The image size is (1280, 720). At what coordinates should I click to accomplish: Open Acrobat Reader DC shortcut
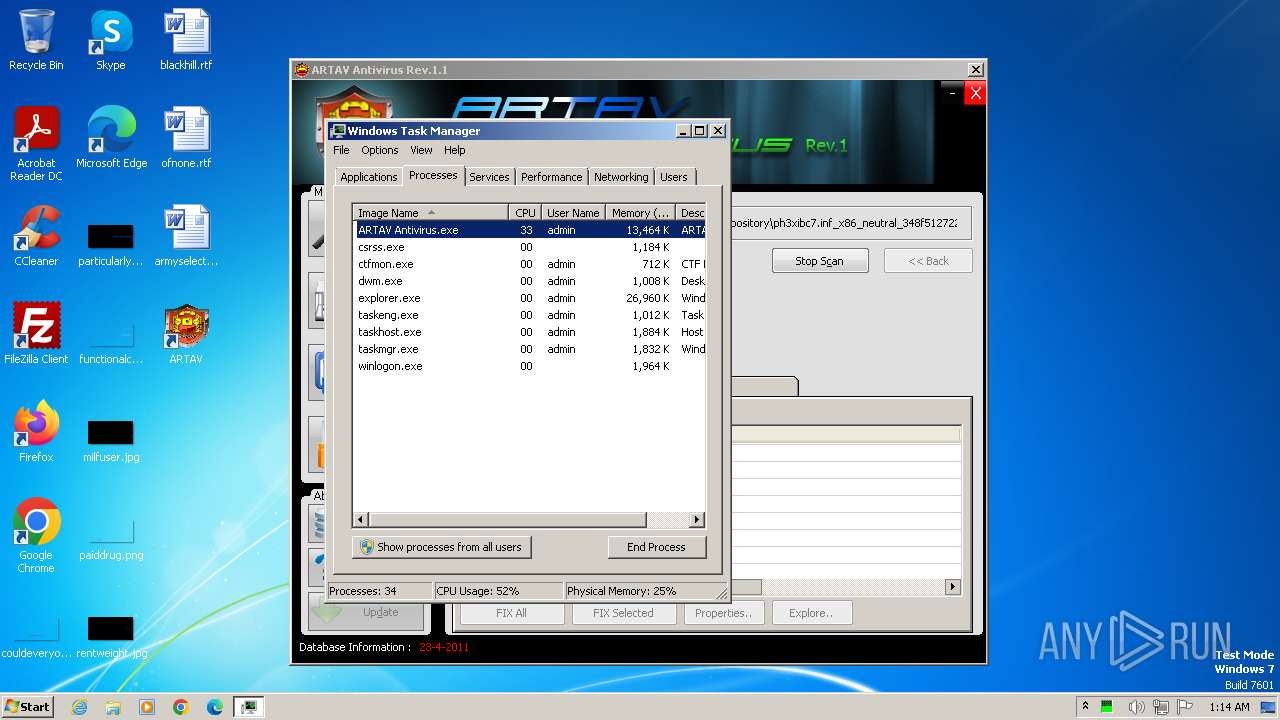pos(36,144)
